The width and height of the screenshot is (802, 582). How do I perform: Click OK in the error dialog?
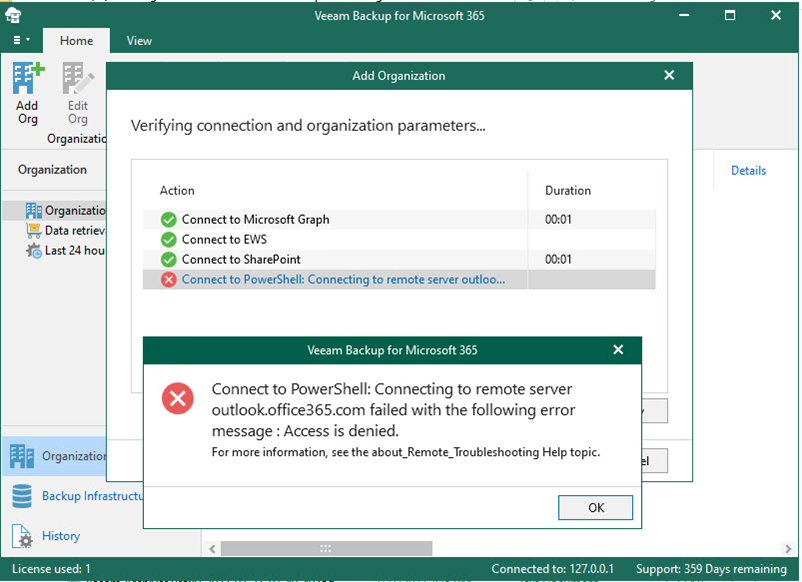point(595,507)
